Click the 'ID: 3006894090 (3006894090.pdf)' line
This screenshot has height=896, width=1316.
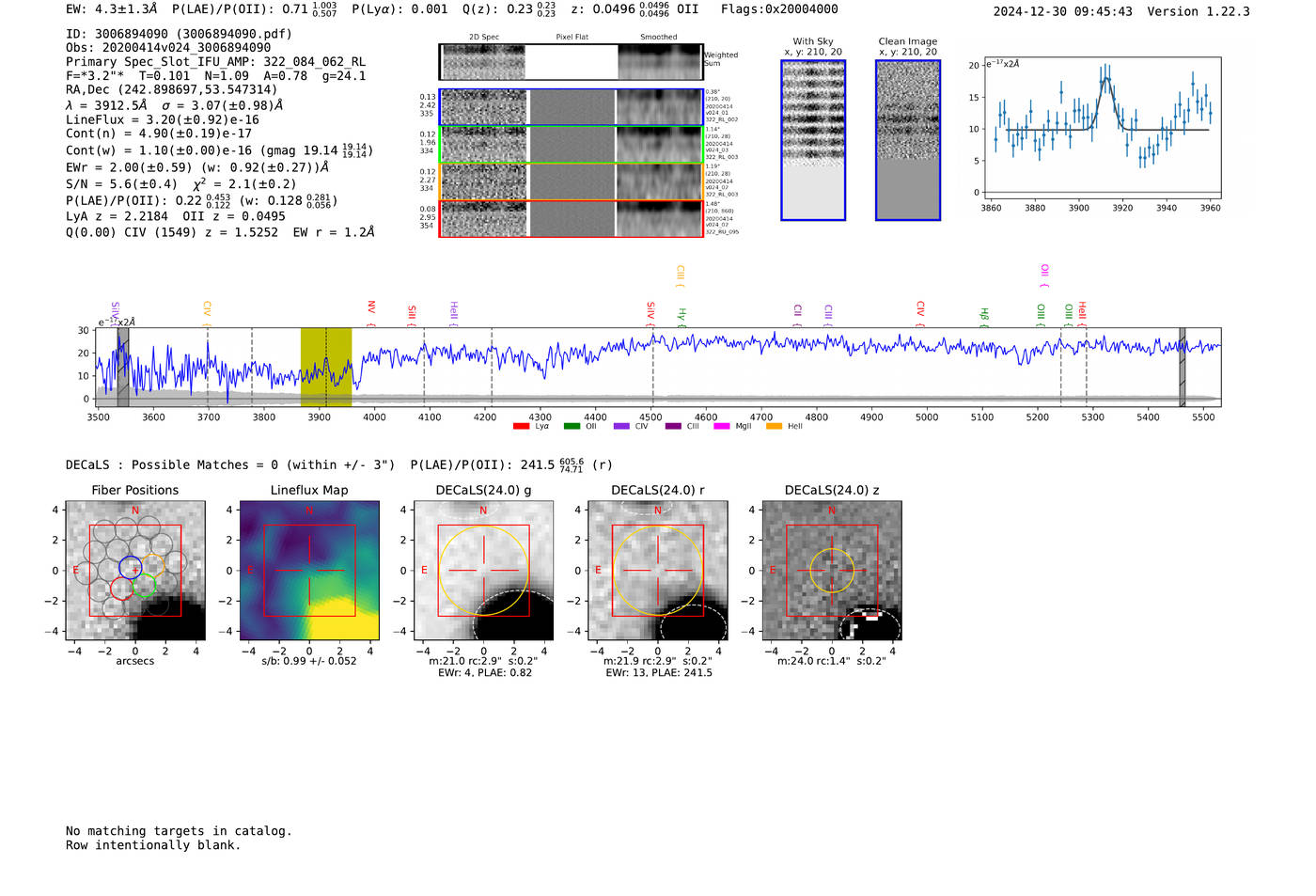[x=180, y=34]
